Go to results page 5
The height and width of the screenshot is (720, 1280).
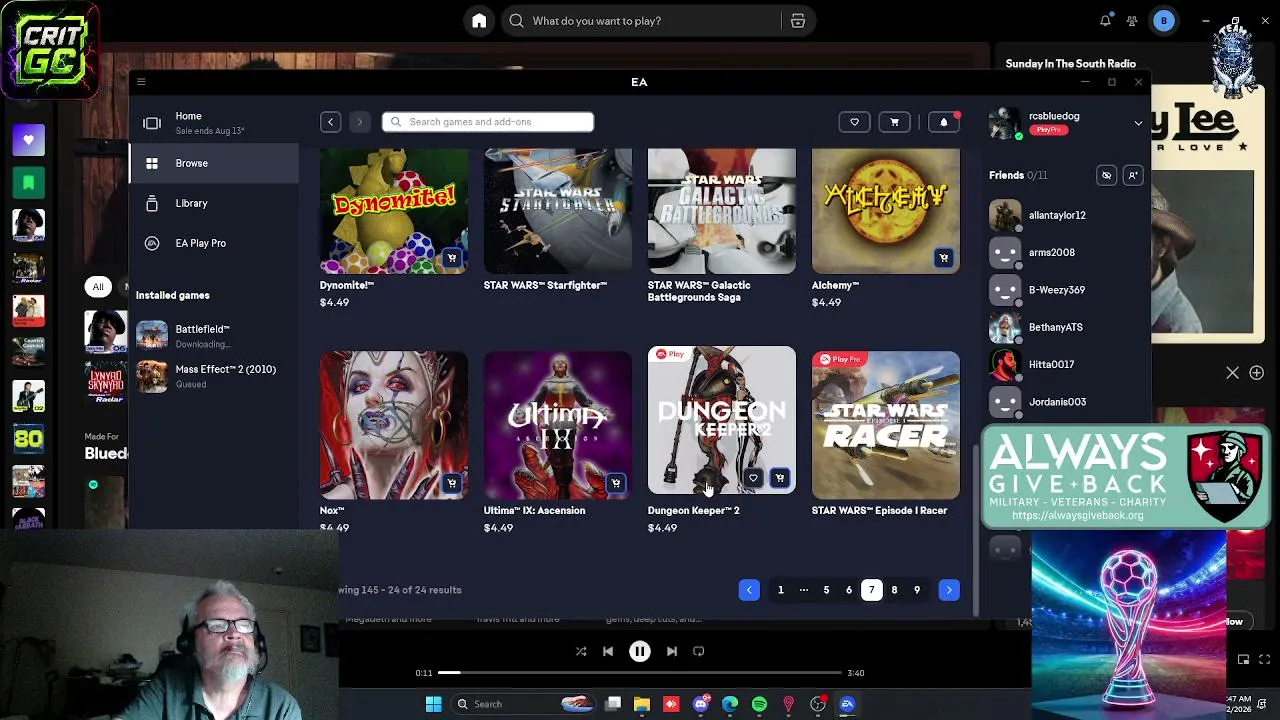(x=826, y=590)
